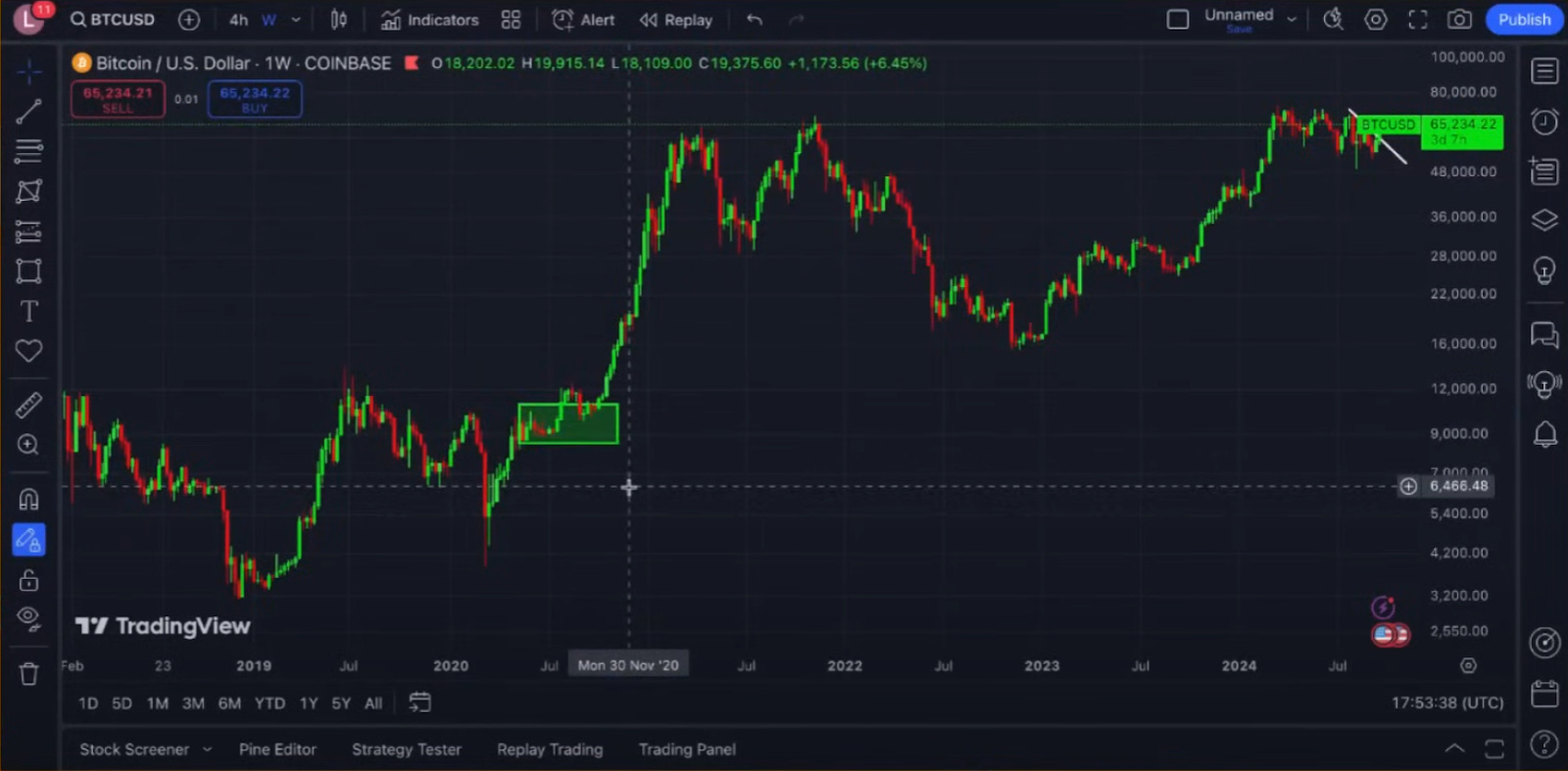The height and width of the screenshot is (771, 1568).
Task: Open the go to date calendar icon
Action: pyautogui.click(x=419, y=702)
